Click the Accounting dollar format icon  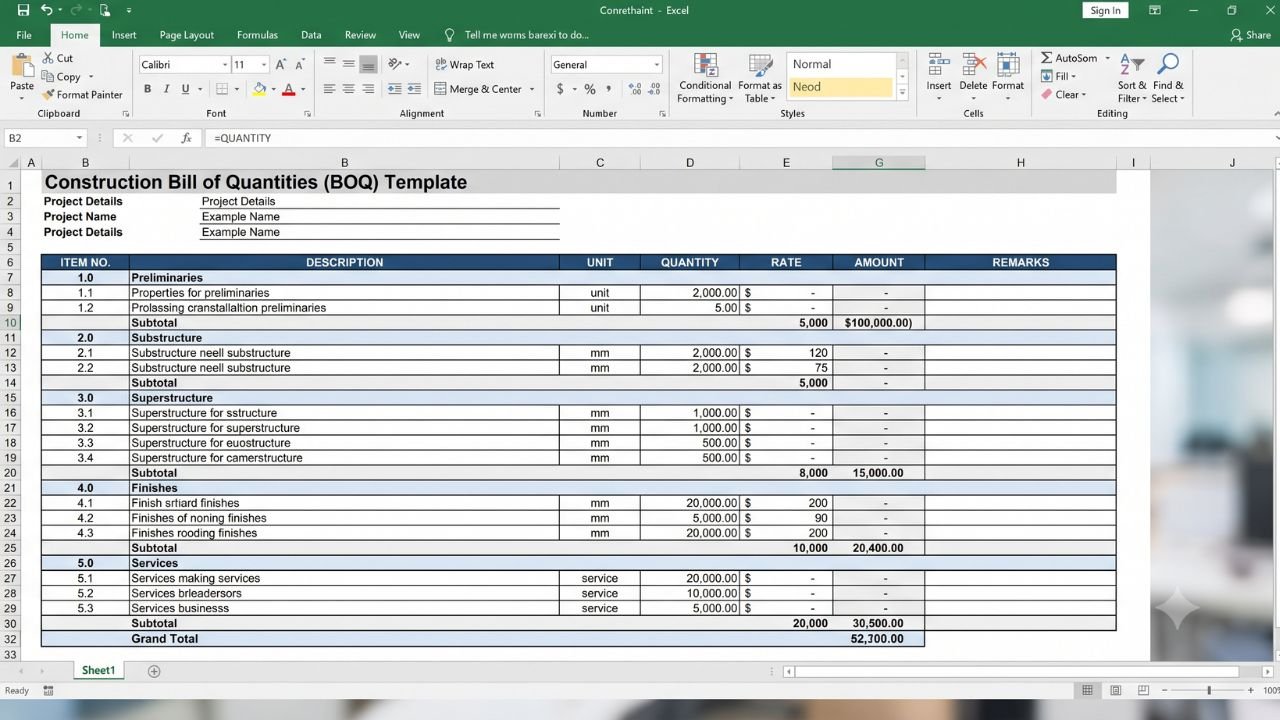560,89
